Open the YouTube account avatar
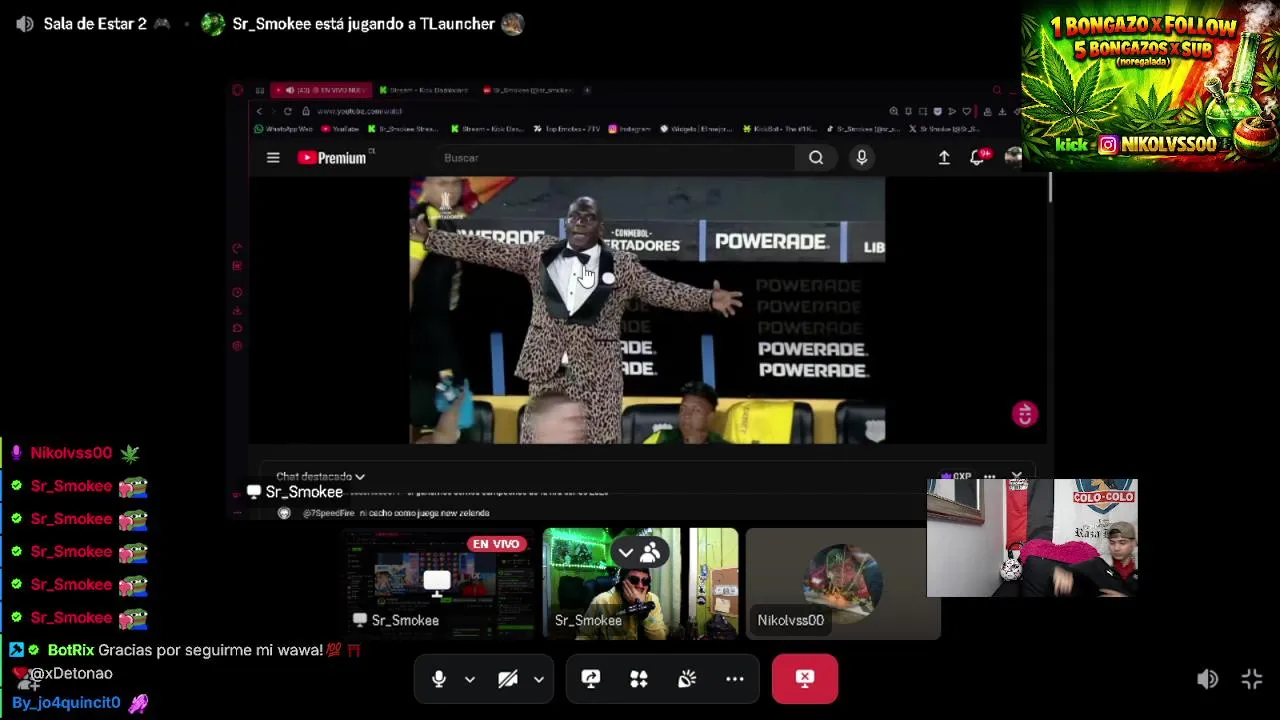Screen dimensions: 1280x720 coord(1013,157)
